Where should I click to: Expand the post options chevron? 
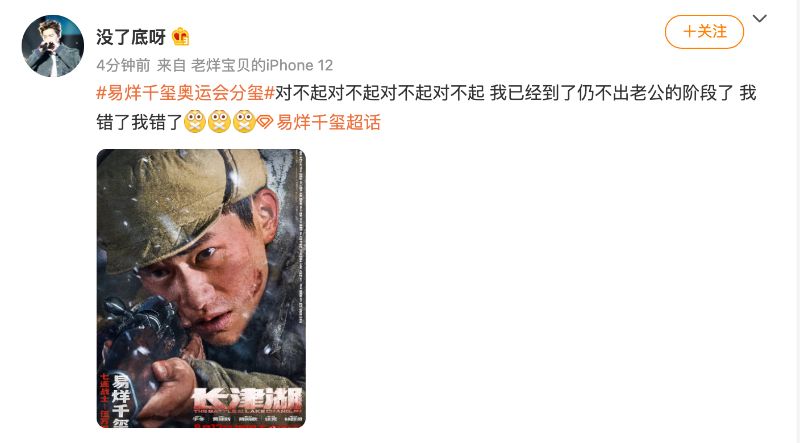point(760,19)
